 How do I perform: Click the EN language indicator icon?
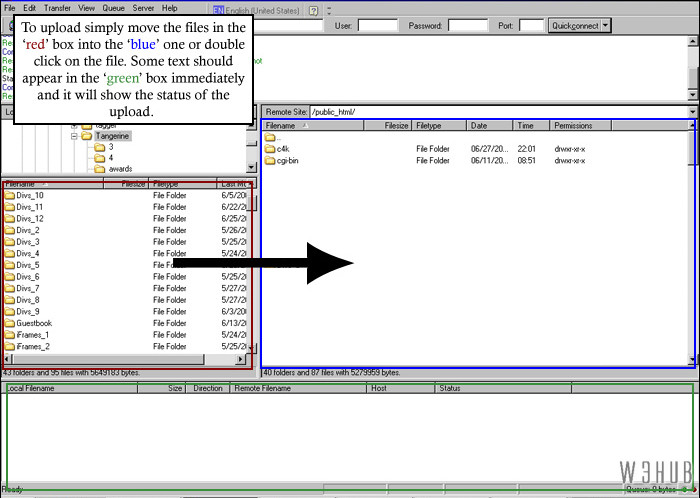point(218,10)
